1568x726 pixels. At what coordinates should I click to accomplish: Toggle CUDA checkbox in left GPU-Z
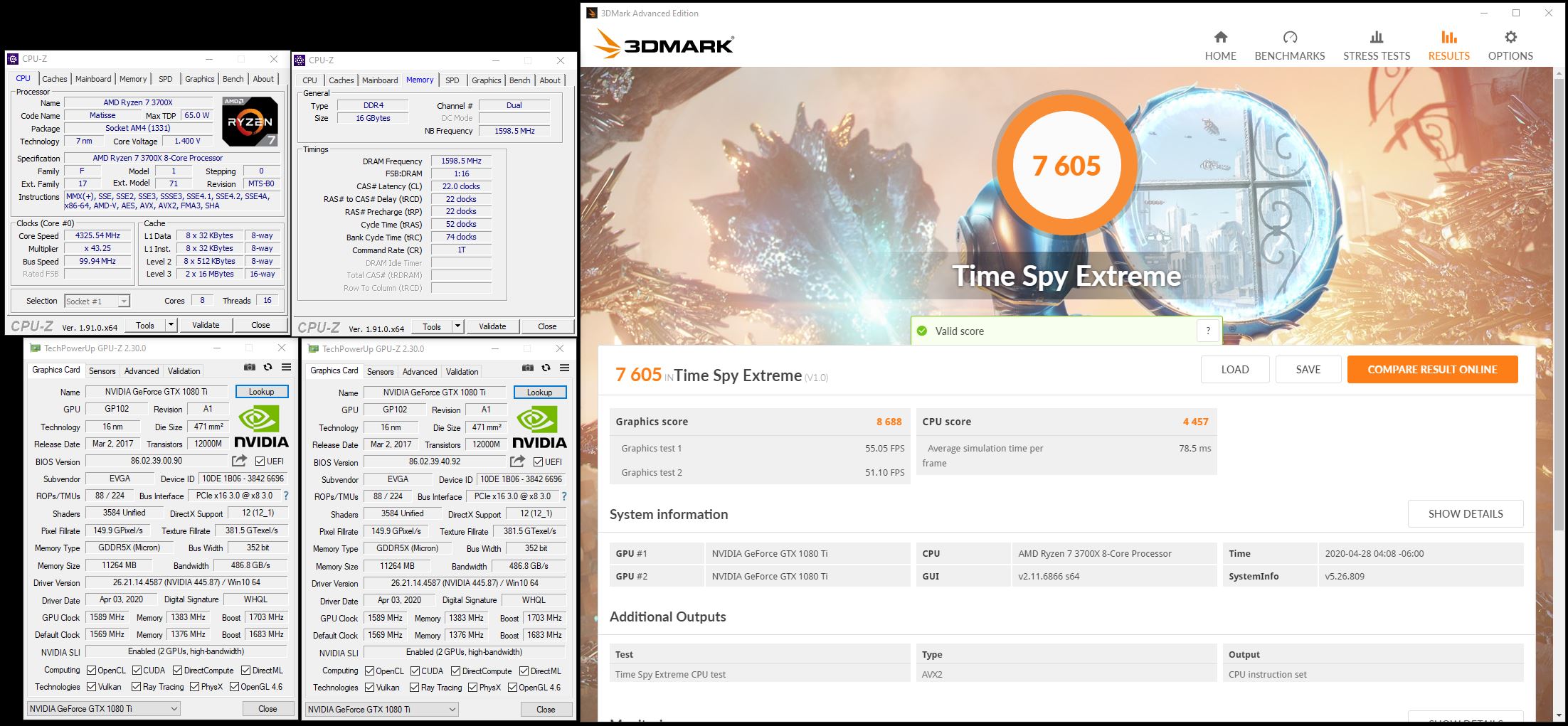[x=136, y=670]
